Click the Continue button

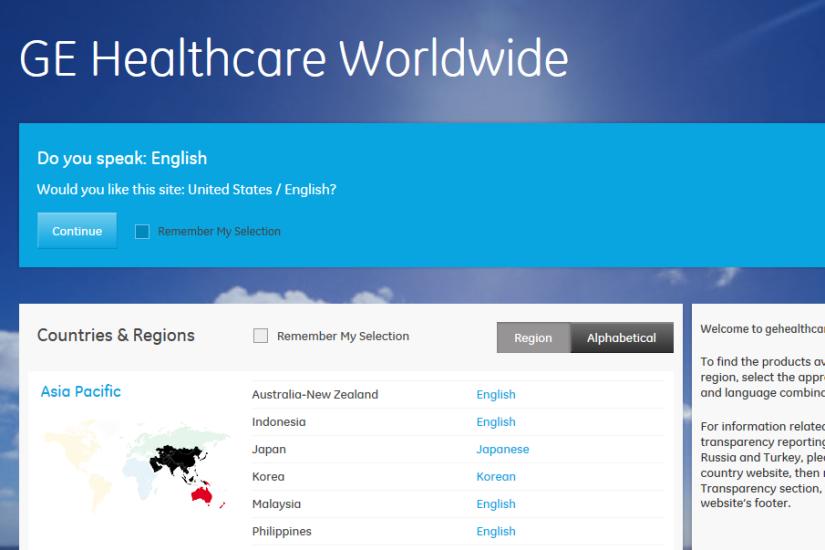77,231
